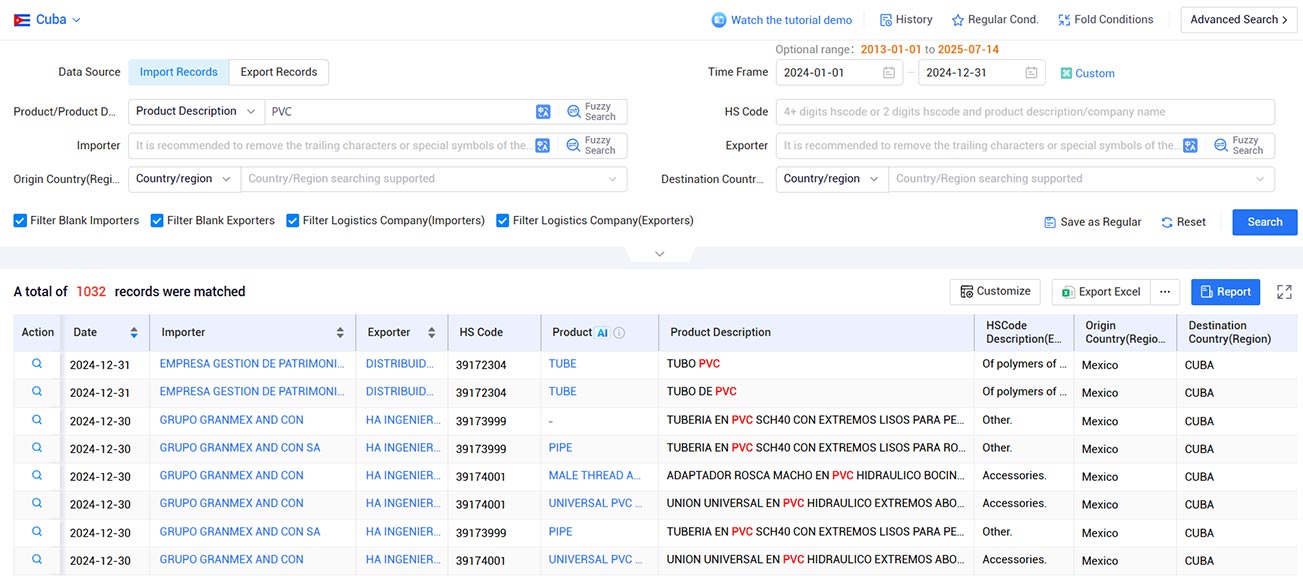The width and height of the screenshot is (1303, 576).
Task: Open start date calendar icon
Action: point(889,73)
